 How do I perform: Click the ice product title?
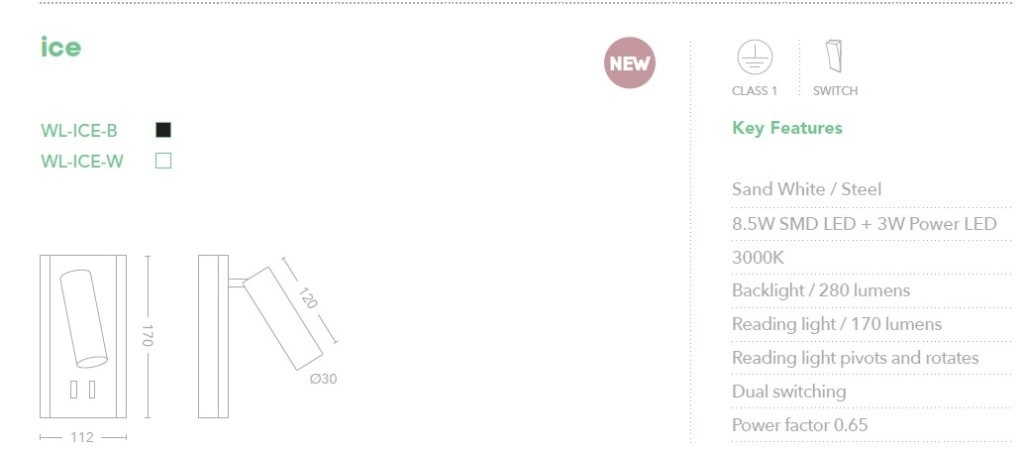pyautogui.click(x=61, y=47)
